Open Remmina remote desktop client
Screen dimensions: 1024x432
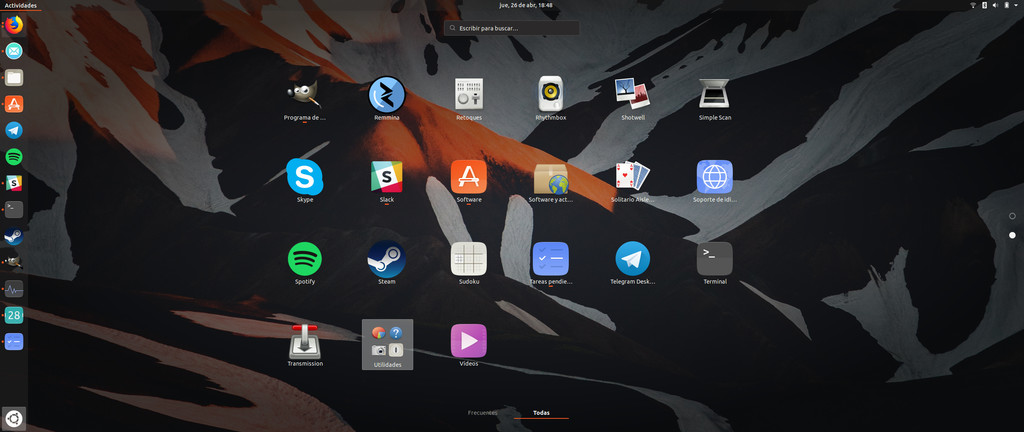(387, 95)
